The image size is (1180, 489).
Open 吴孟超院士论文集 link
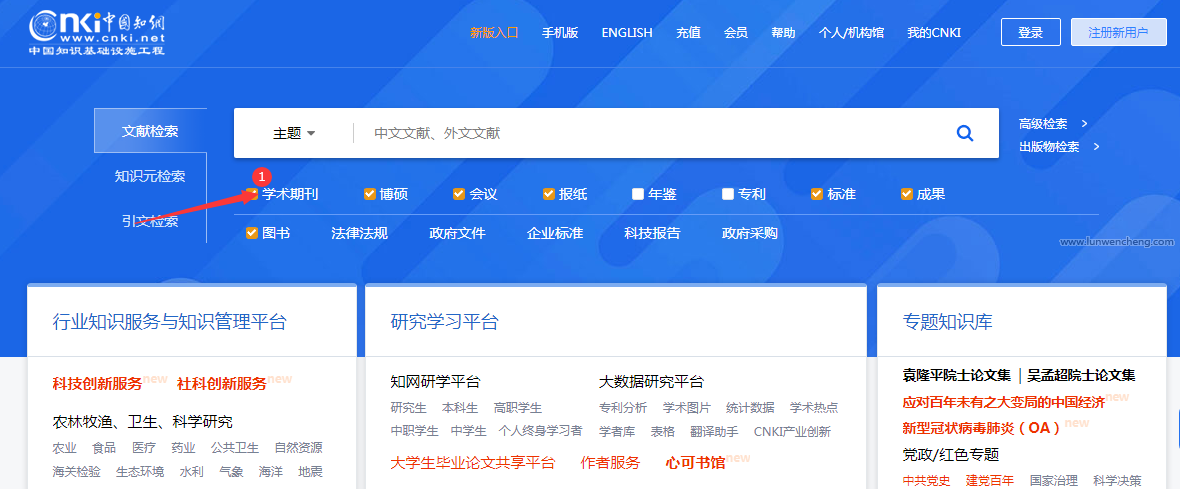click(1081, 375)
